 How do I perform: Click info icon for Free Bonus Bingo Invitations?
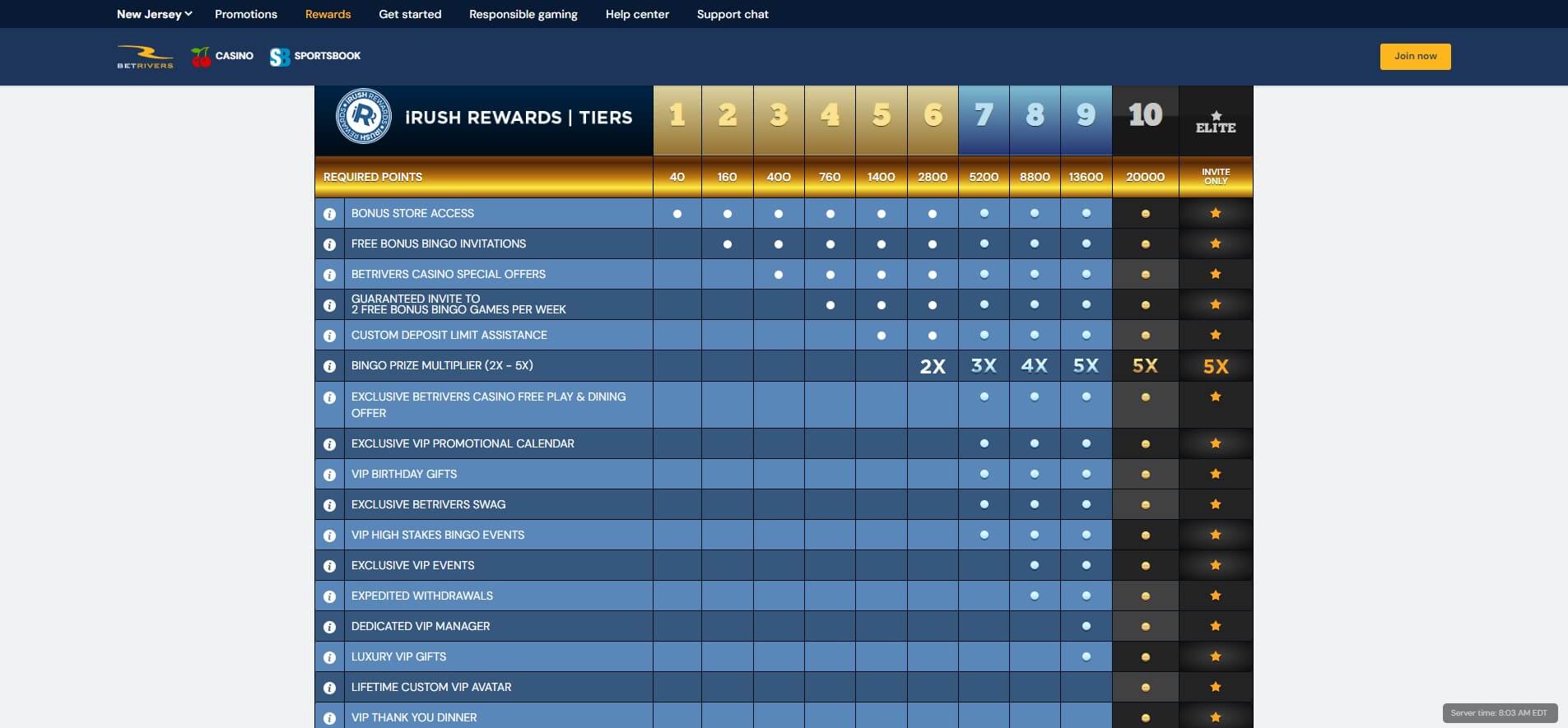(329, 244)
